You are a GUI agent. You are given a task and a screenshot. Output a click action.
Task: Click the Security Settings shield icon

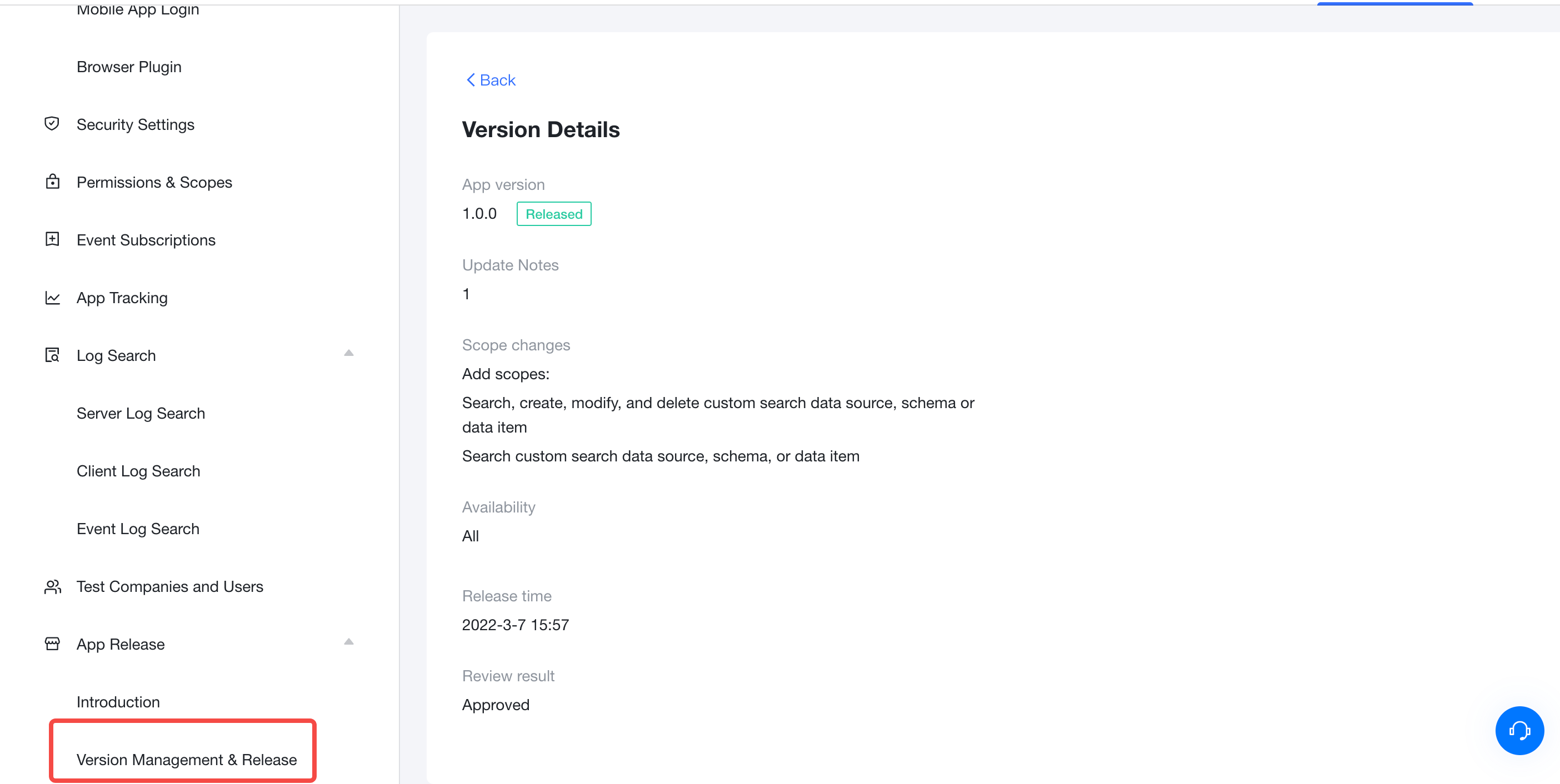click(52, 124)
